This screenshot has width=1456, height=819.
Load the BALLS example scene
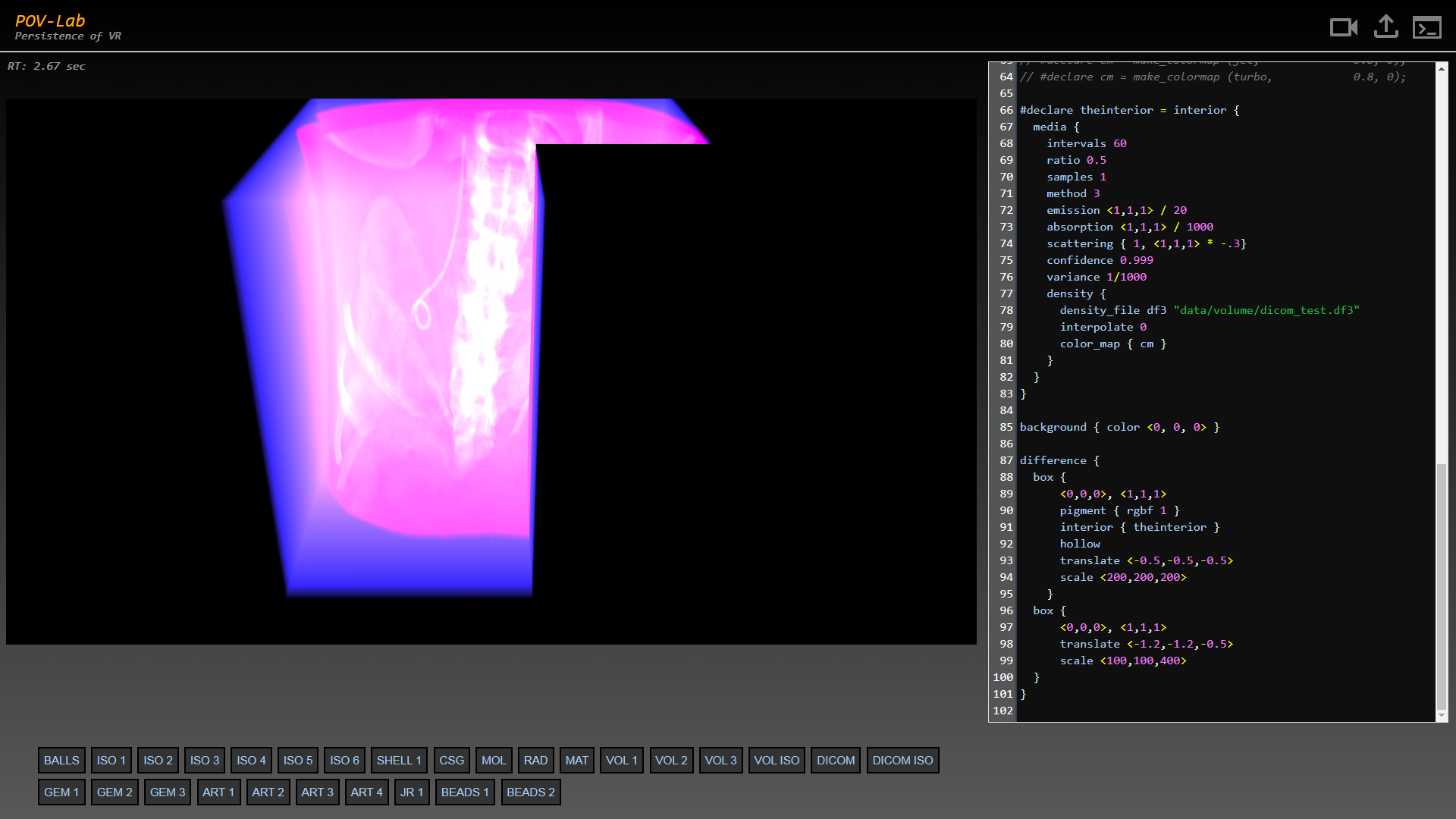61,760
